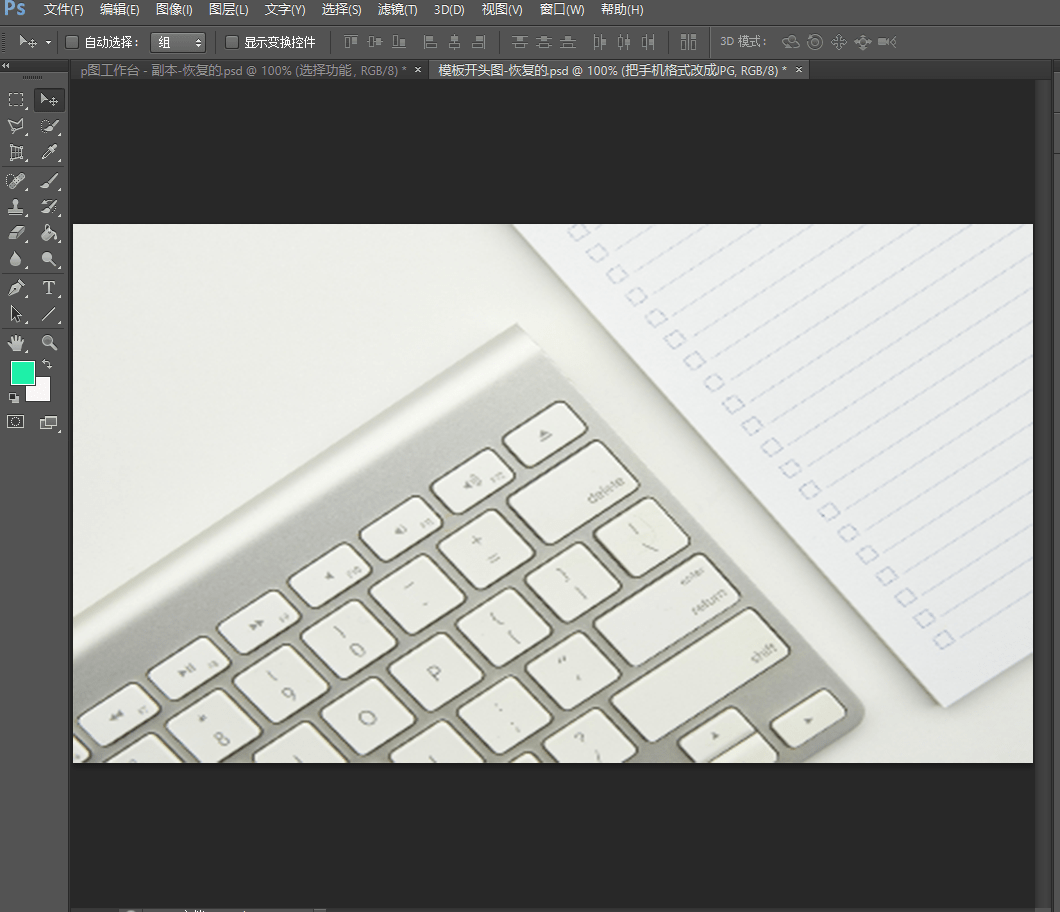Select the Clone Stamp tool

(x=16, y=208)
